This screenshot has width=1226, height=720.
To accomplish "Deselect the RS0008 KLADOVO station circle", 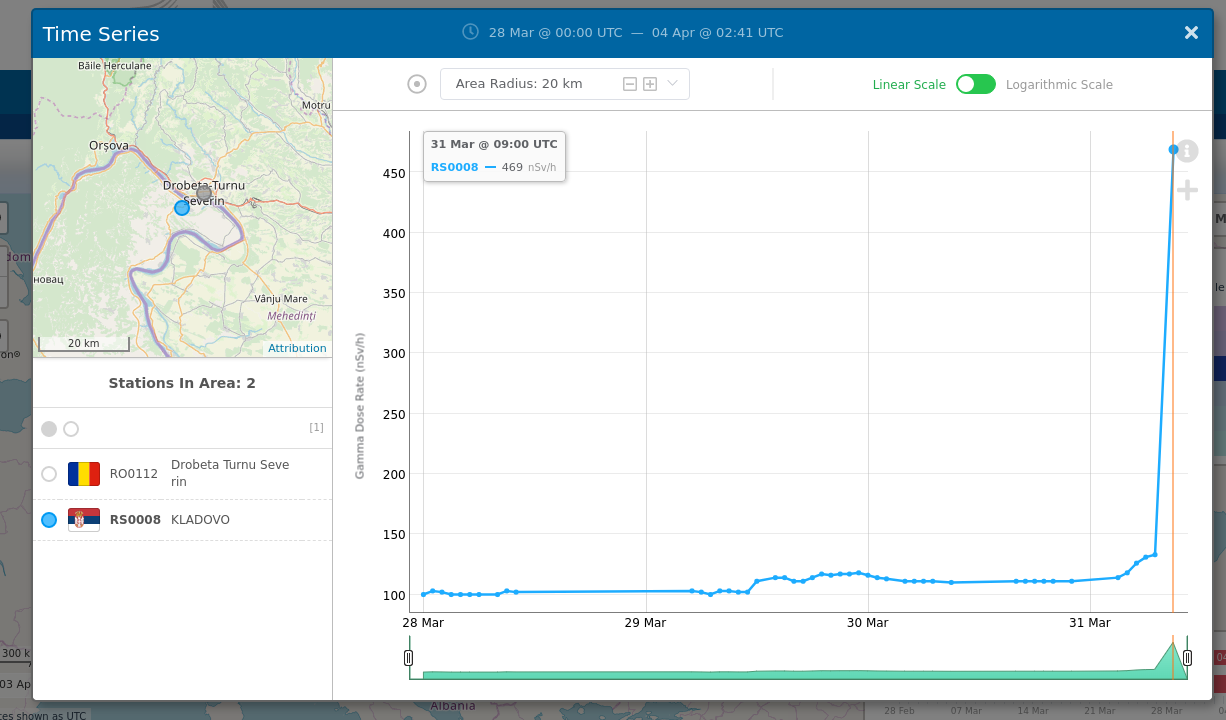I will 49,520.
